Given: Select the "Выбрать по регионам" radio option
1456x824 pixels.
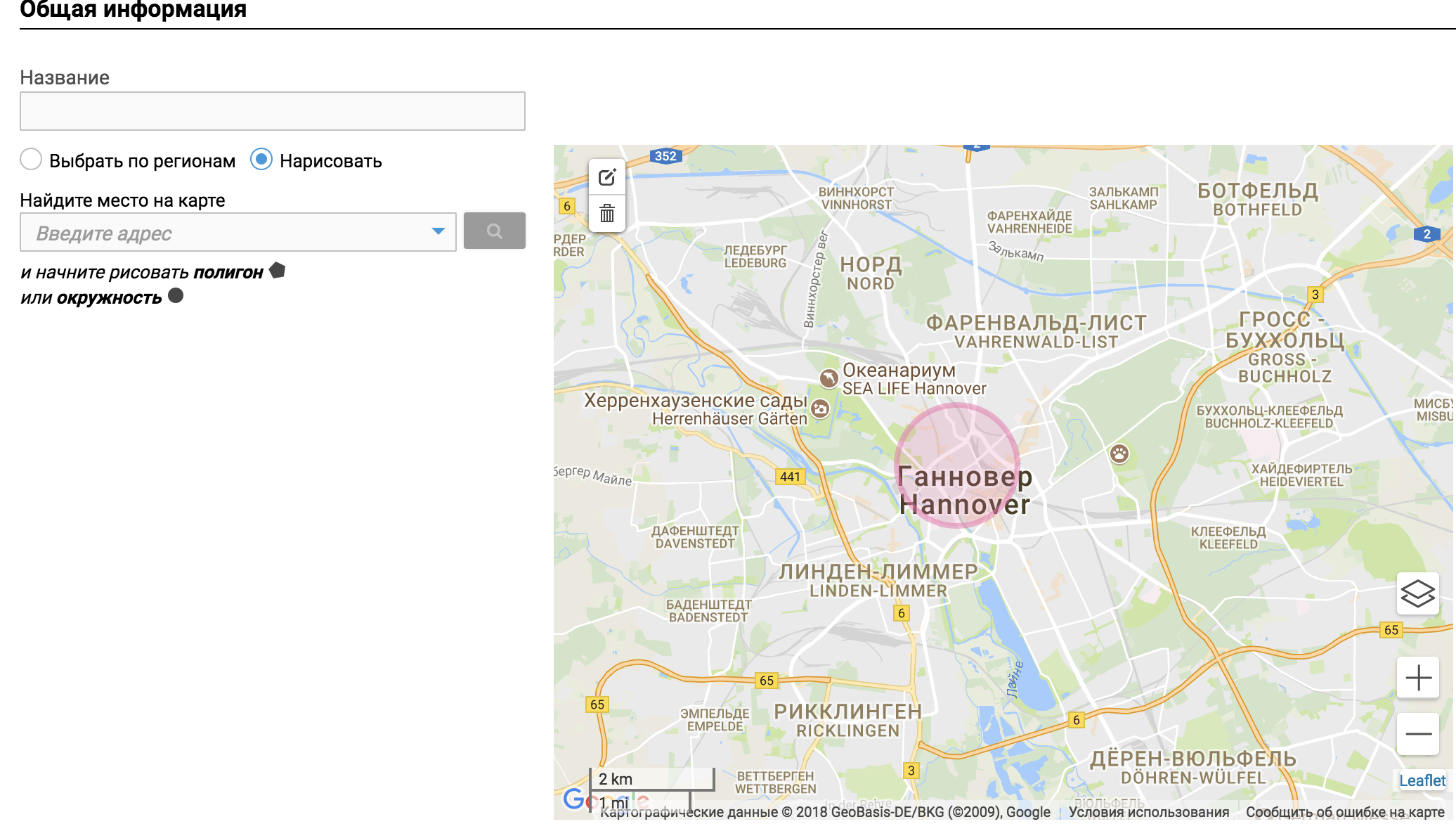Looking at the screenshot, I should click(31, 160).
